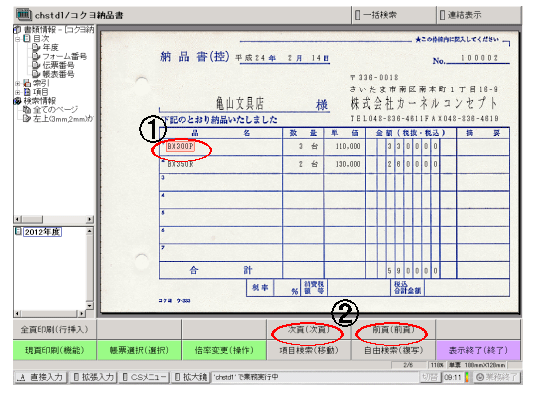Click the 検索情報 node icon
The height and width of the screenshot is (393, 537).
click(17, 101)
